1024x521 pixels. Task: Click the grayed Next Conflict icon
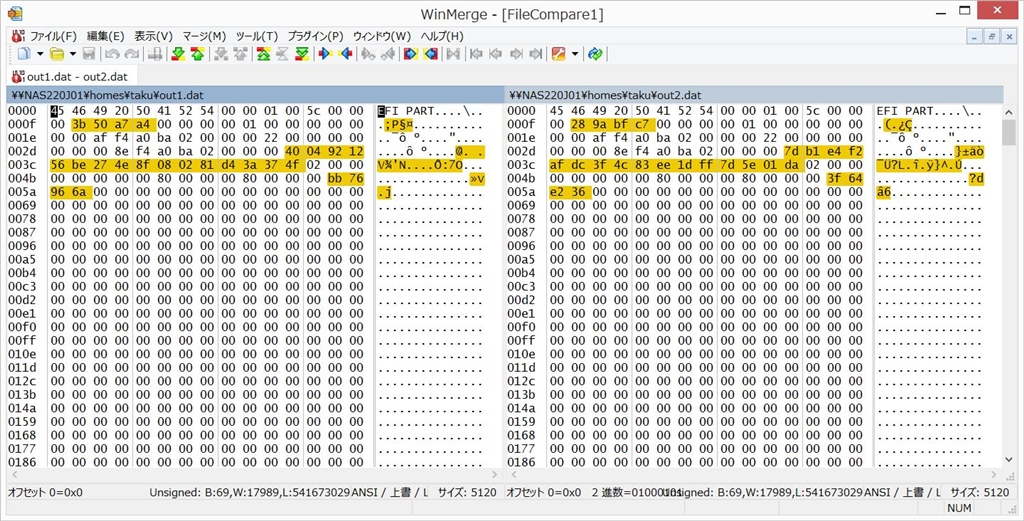pos(221,54)
